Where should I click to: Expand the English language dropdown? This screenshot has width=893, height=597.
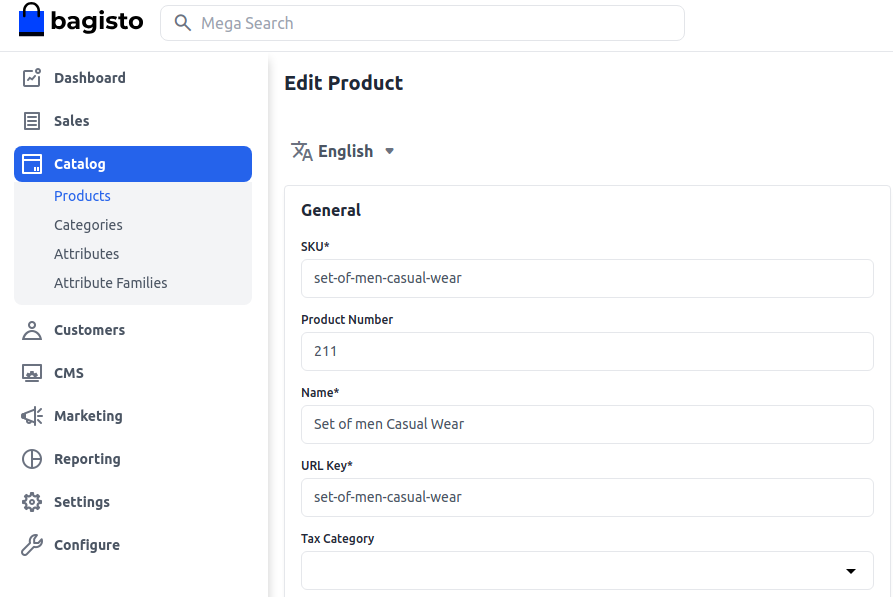(x=389, y=151)
